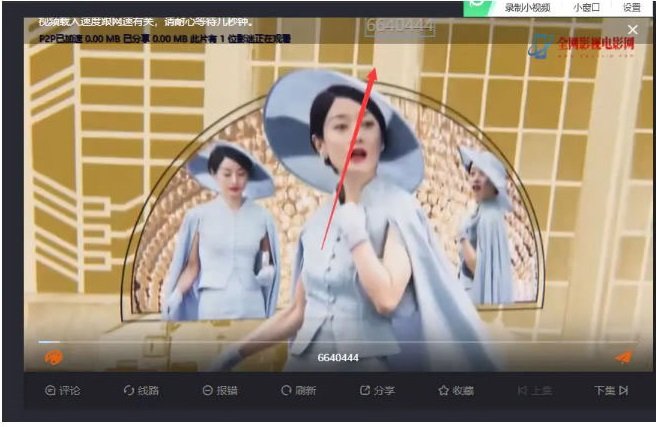Go to next episode 下集

611,391
